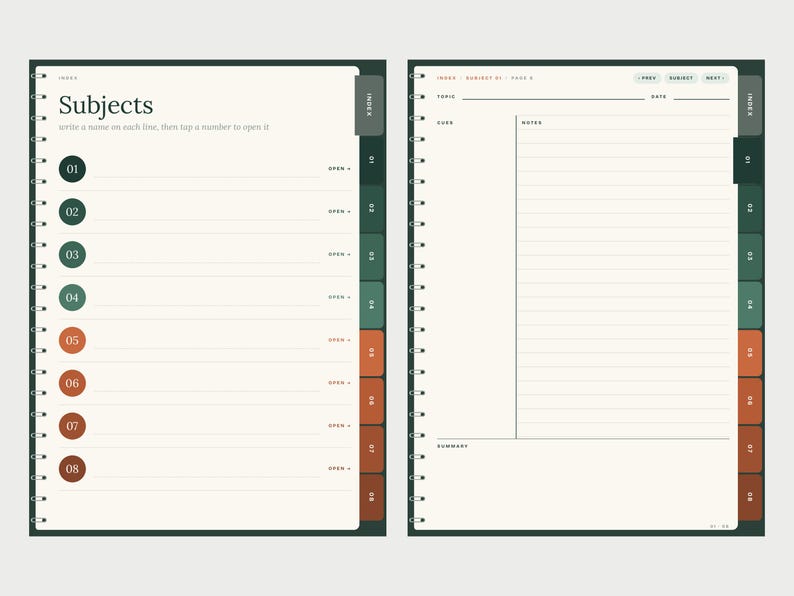Select side tab 07 on notes page

point(750,449)
